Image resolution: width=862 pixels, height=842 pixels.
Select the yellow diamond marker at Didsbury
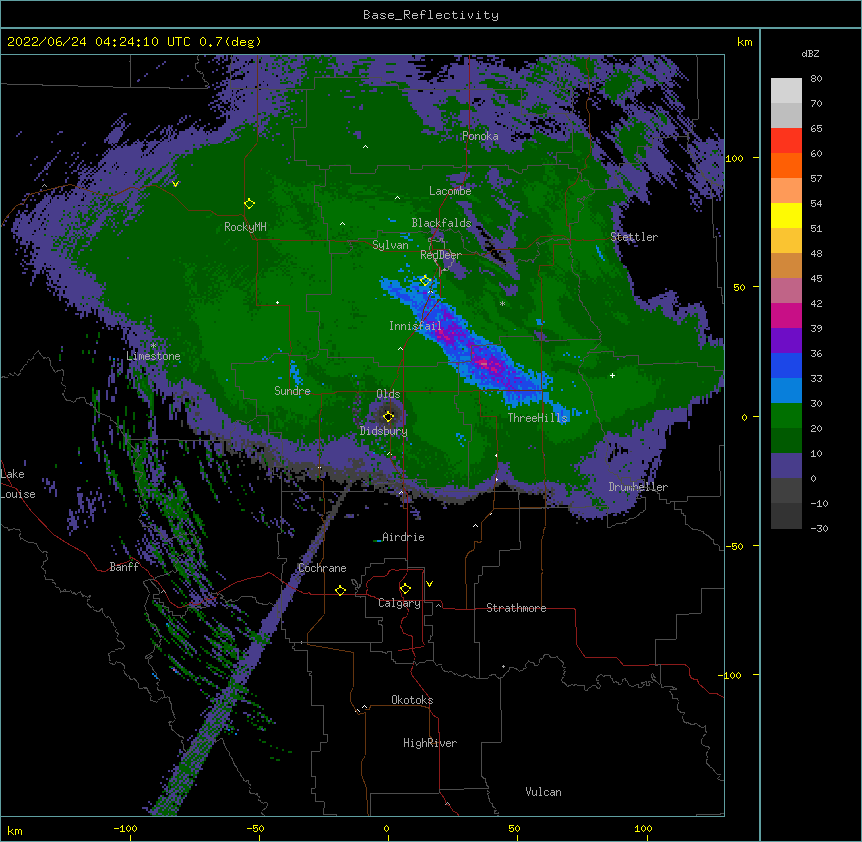(388, 416)
